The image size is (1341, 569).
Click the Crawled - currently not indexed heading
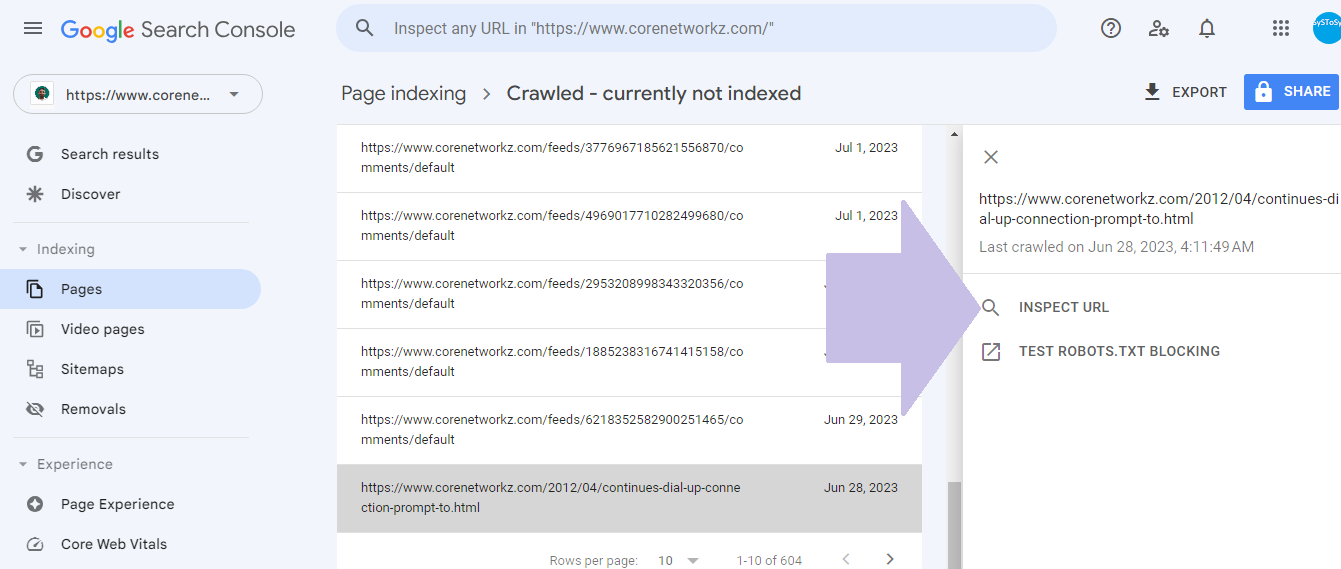point(654,93)
